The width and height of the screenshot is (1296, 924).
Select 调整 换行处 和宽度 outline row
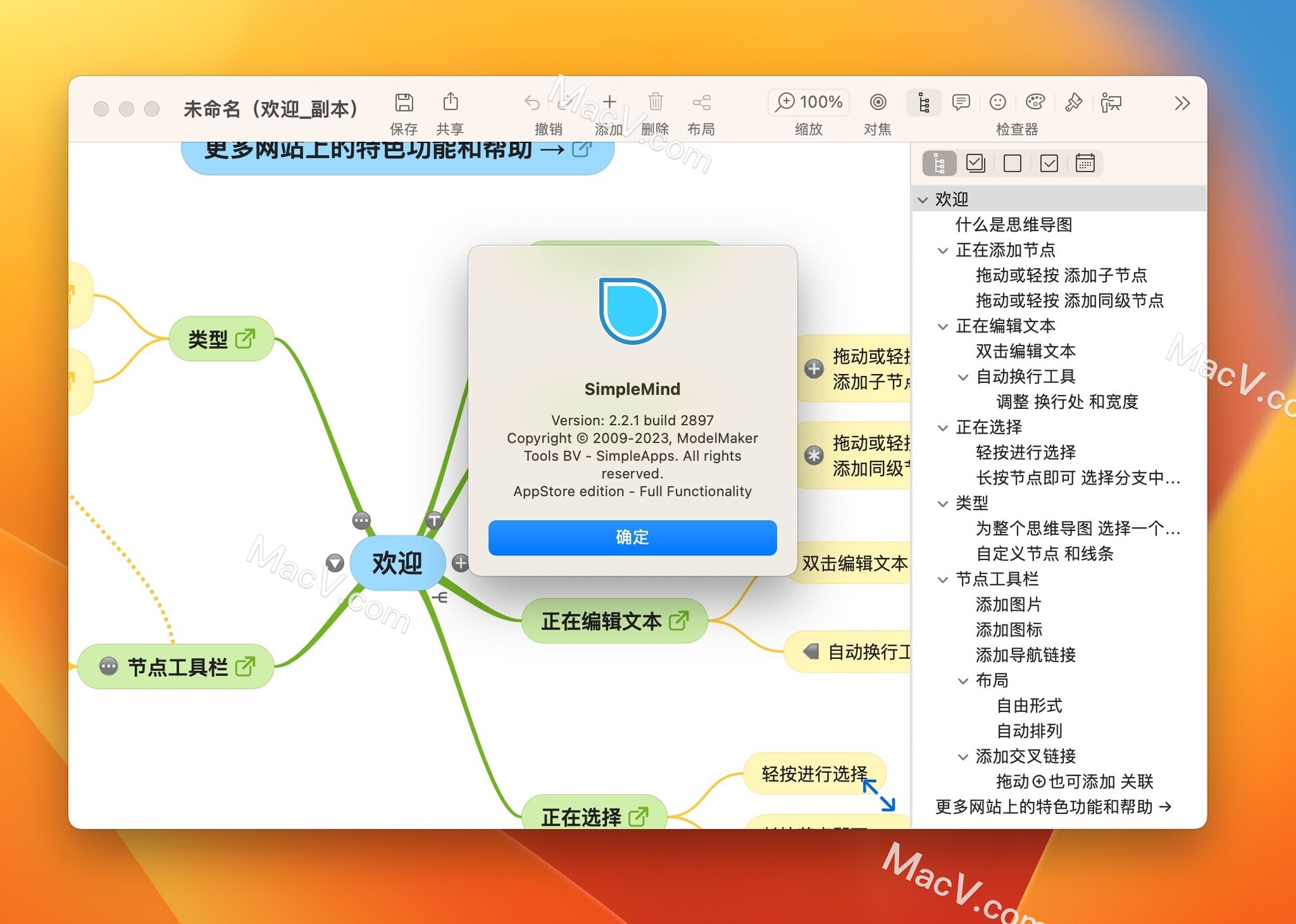point(1066,402)
